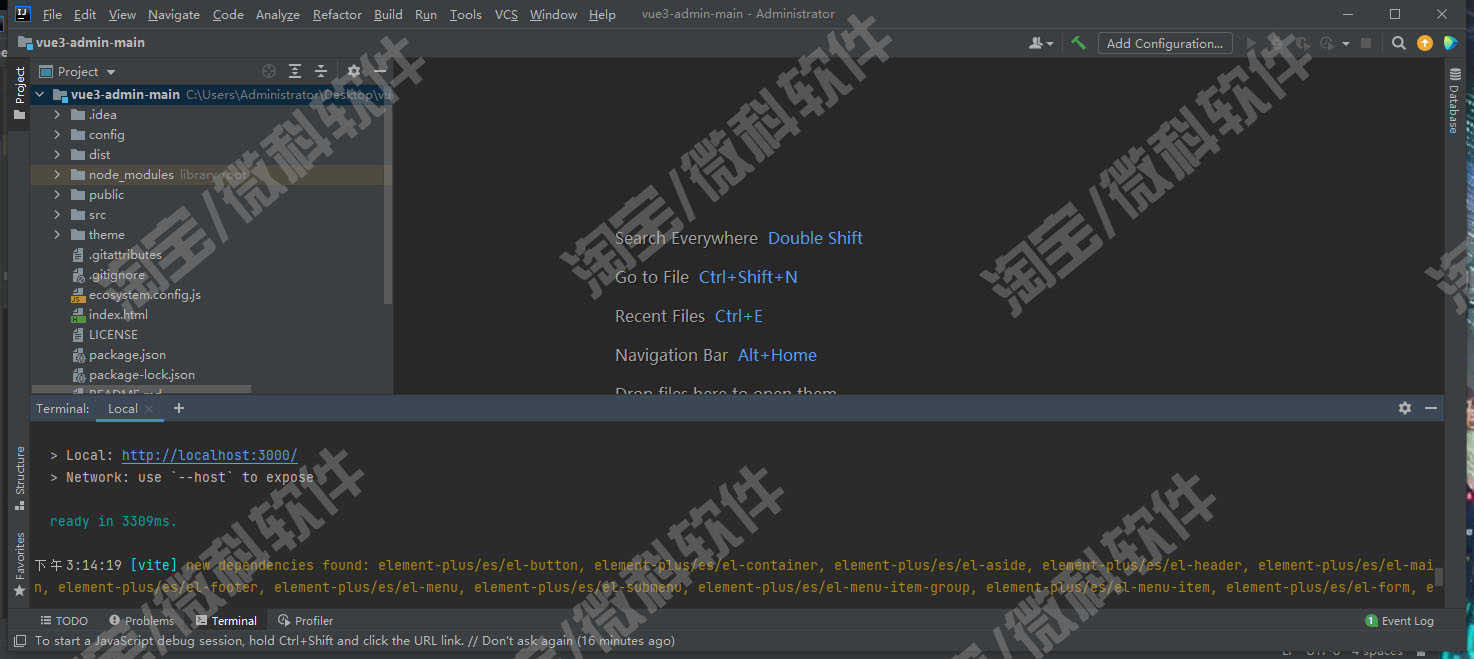Click the Build project hammer icon
Viewport: 1474px width, 659px height.
pyautogui.click(x=1078, y=43)
